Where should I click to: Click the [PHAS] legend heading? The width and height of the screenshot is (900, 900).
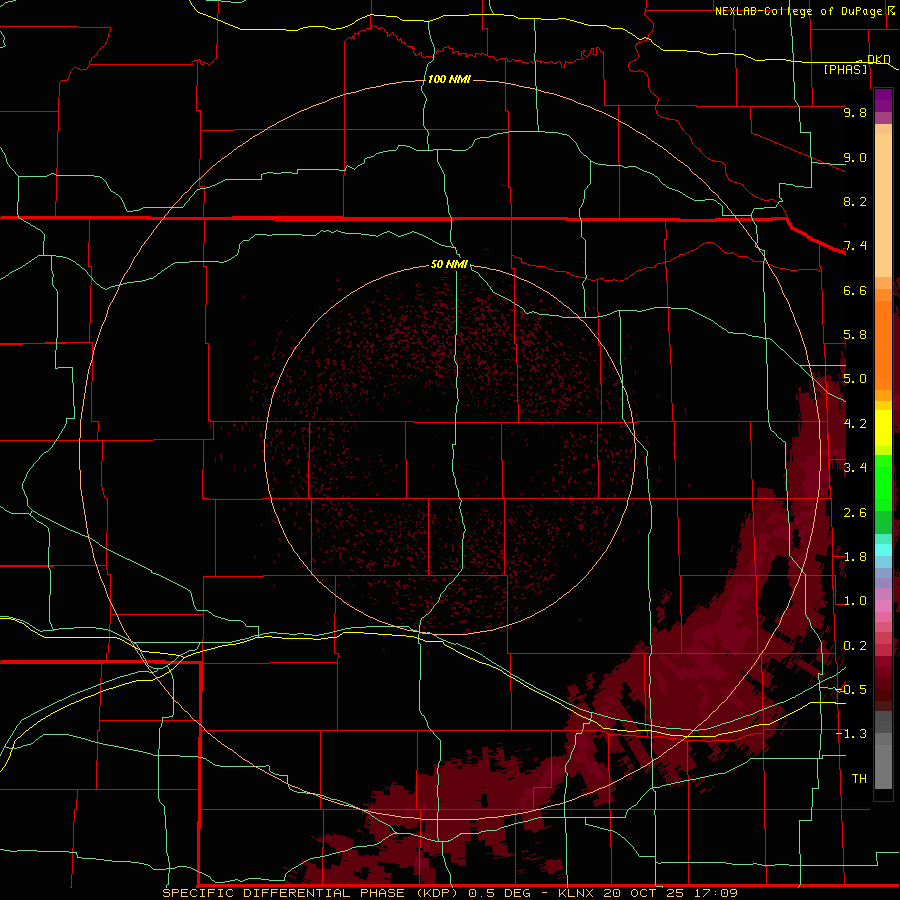(845, 69)
